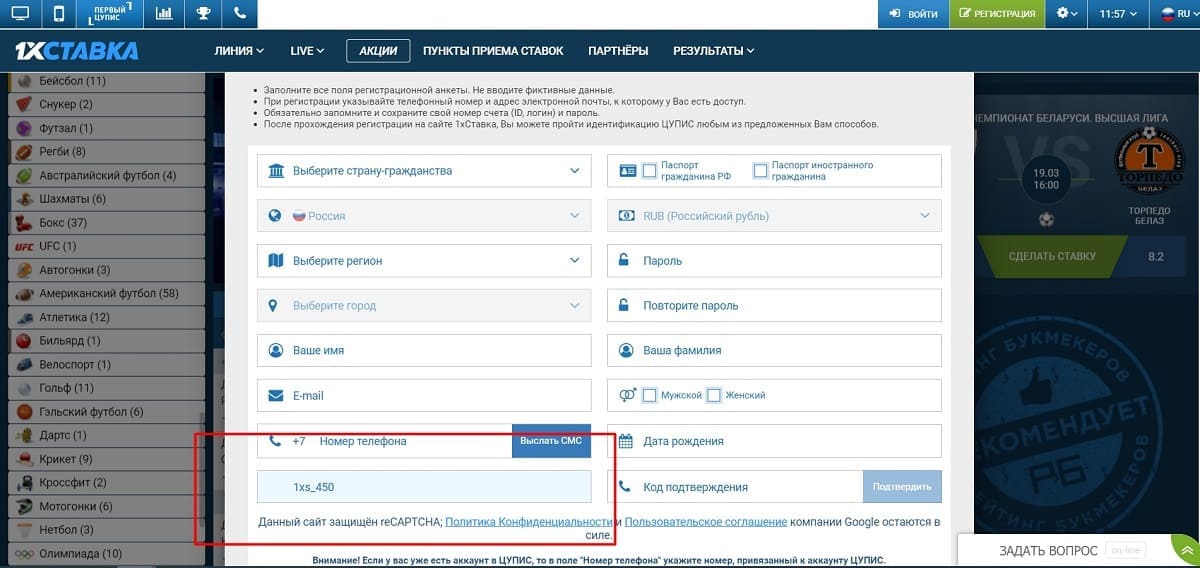Open the ЛИНИЯ menu

239,51
